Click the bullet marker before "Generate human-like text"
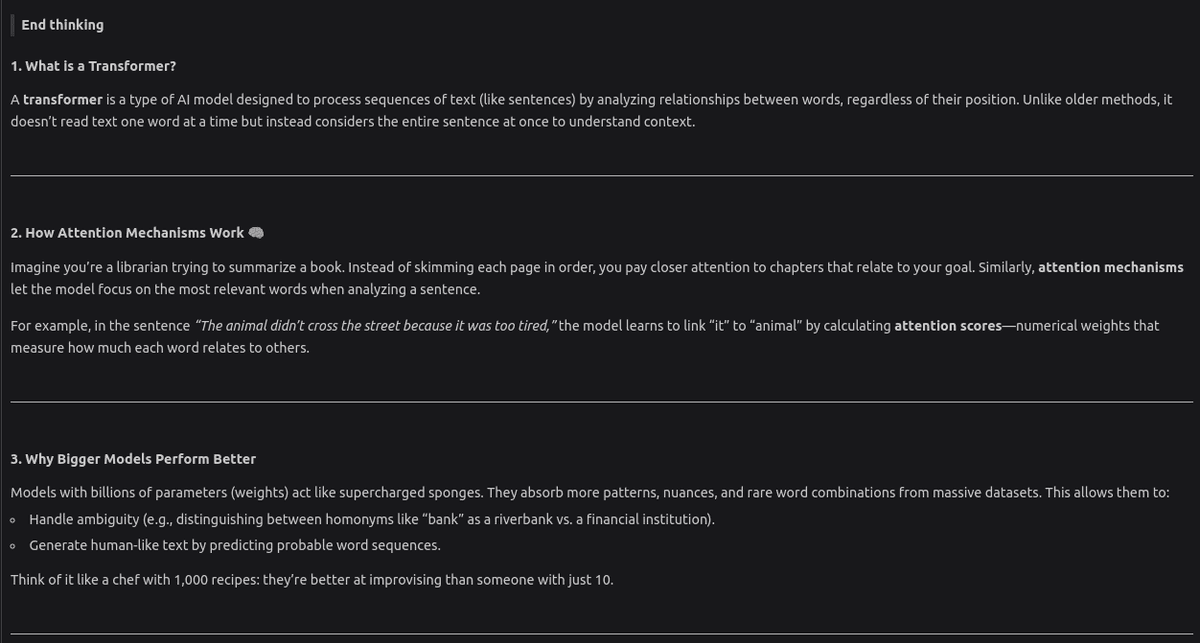1200x643 pixels. 12,546
